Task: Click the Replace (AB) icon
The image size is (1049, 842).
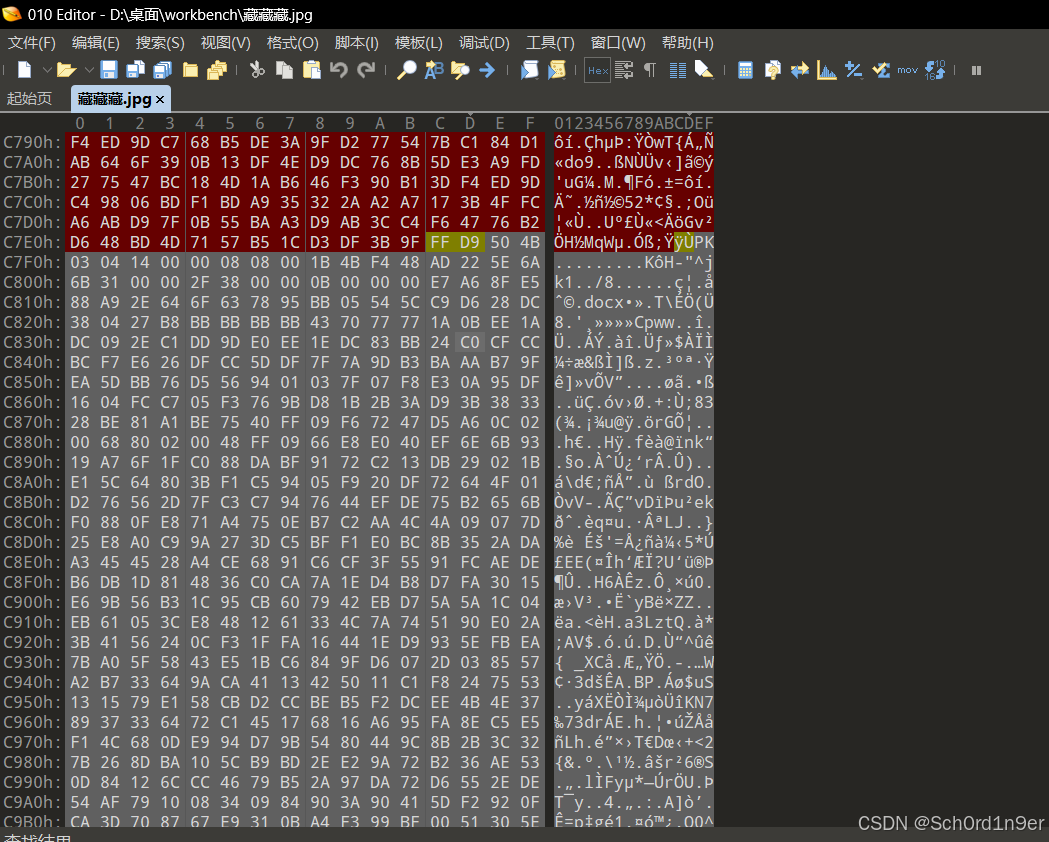Action: click(x=434, y=70)
